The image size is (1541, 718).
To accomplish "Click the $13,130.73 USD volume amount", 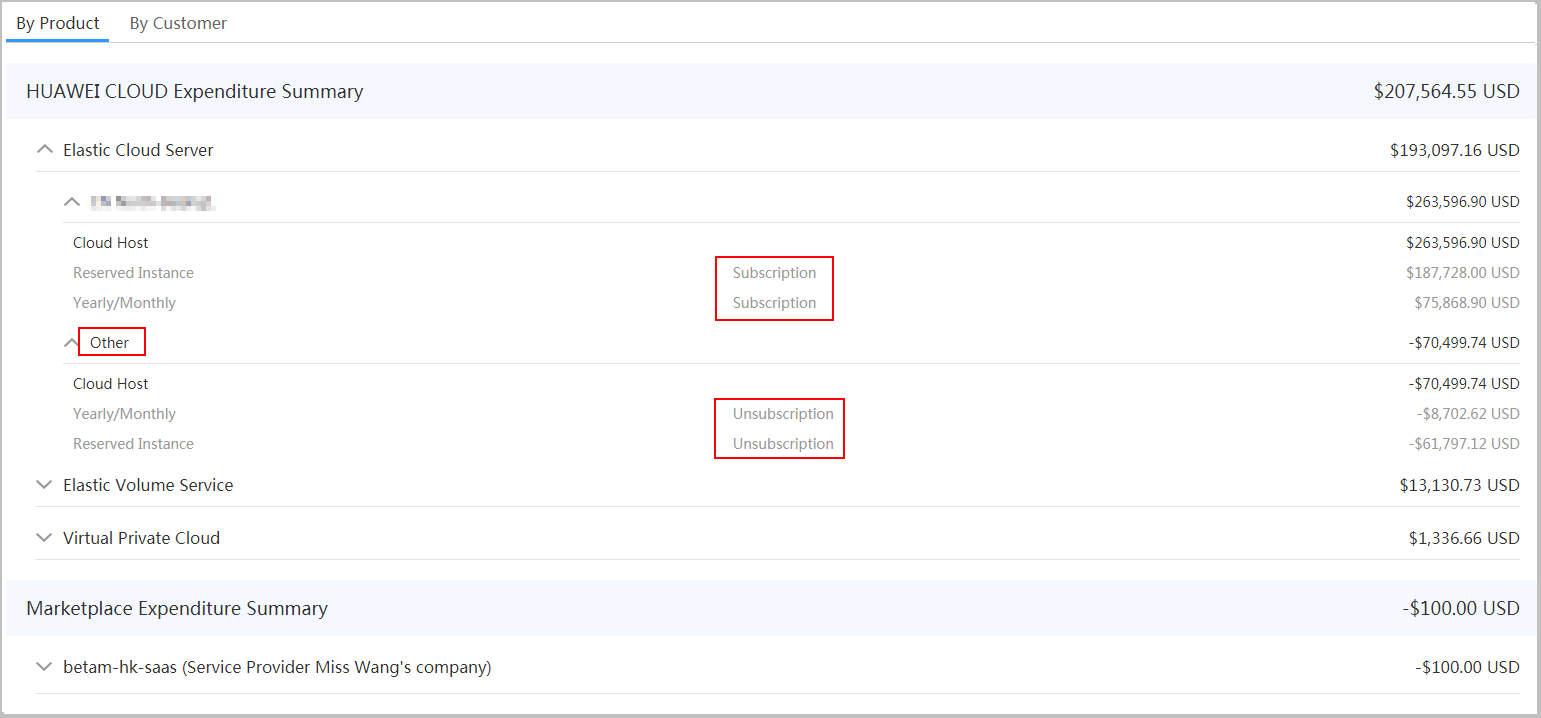I will (x=1459, y=486).
